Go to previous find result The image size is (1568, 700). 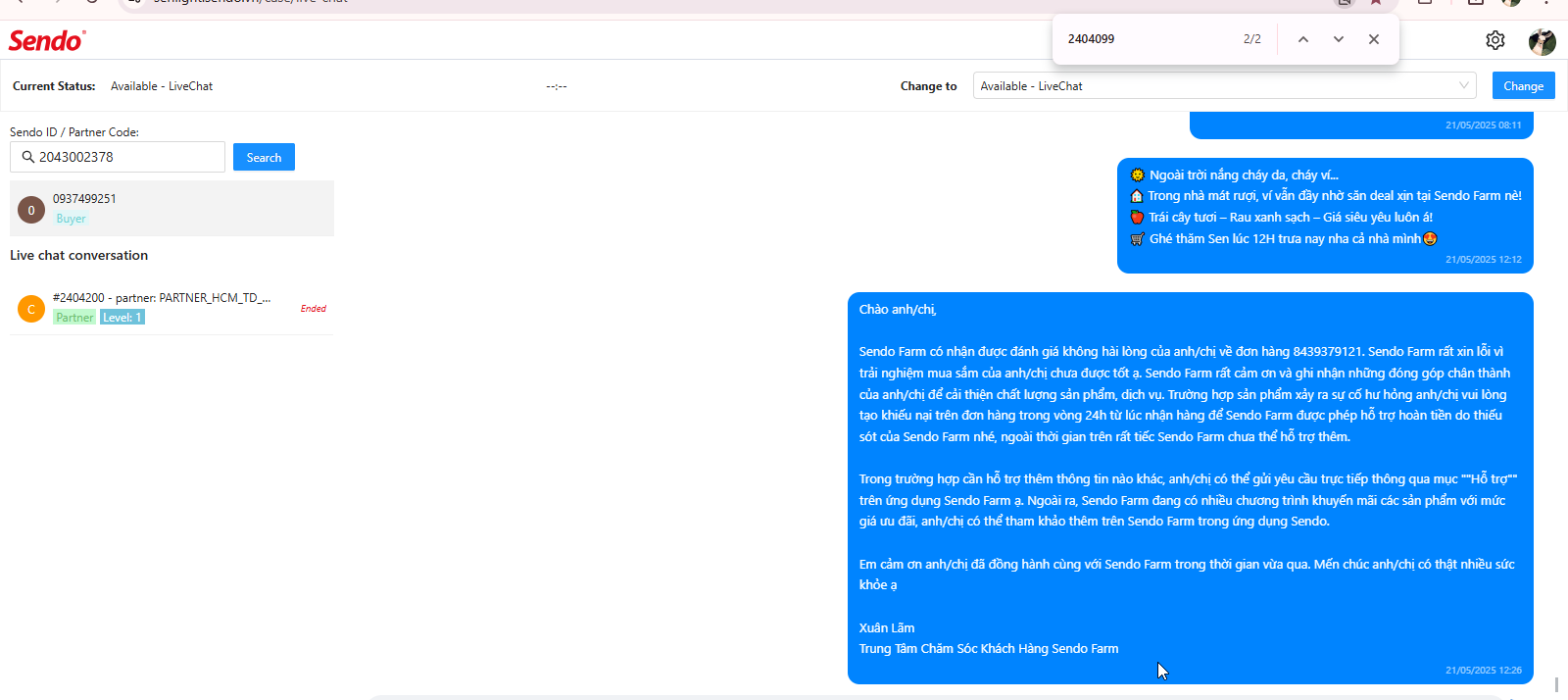(x=1302, y=39)
